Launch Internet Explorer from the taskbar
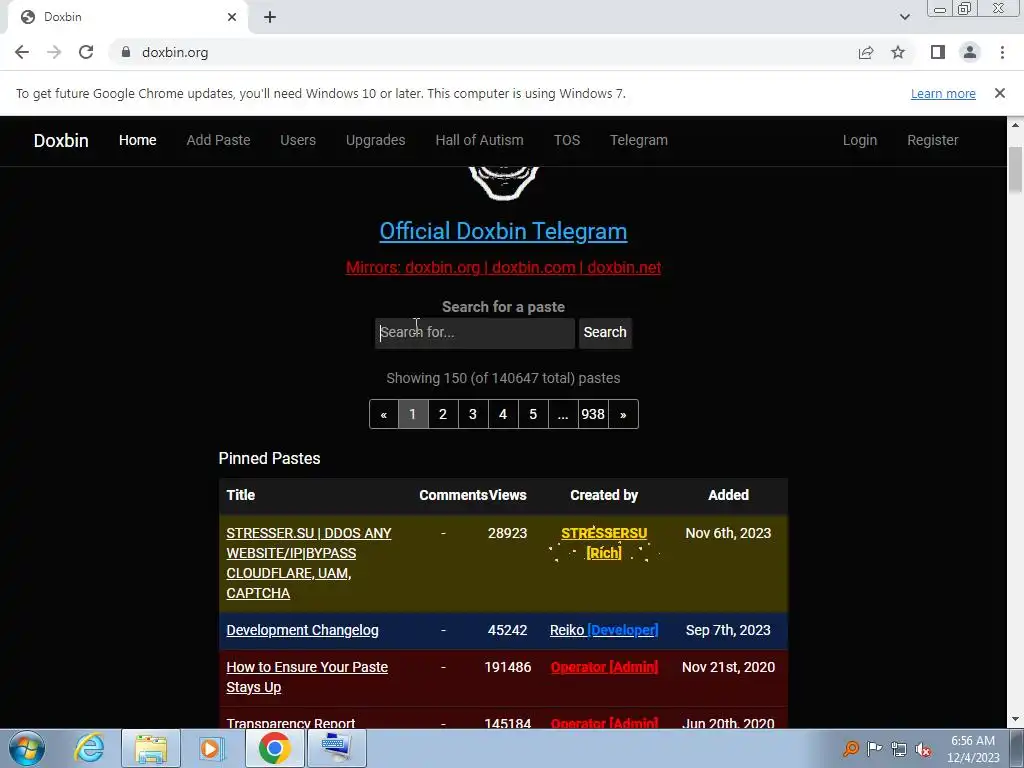 [89, 748]
